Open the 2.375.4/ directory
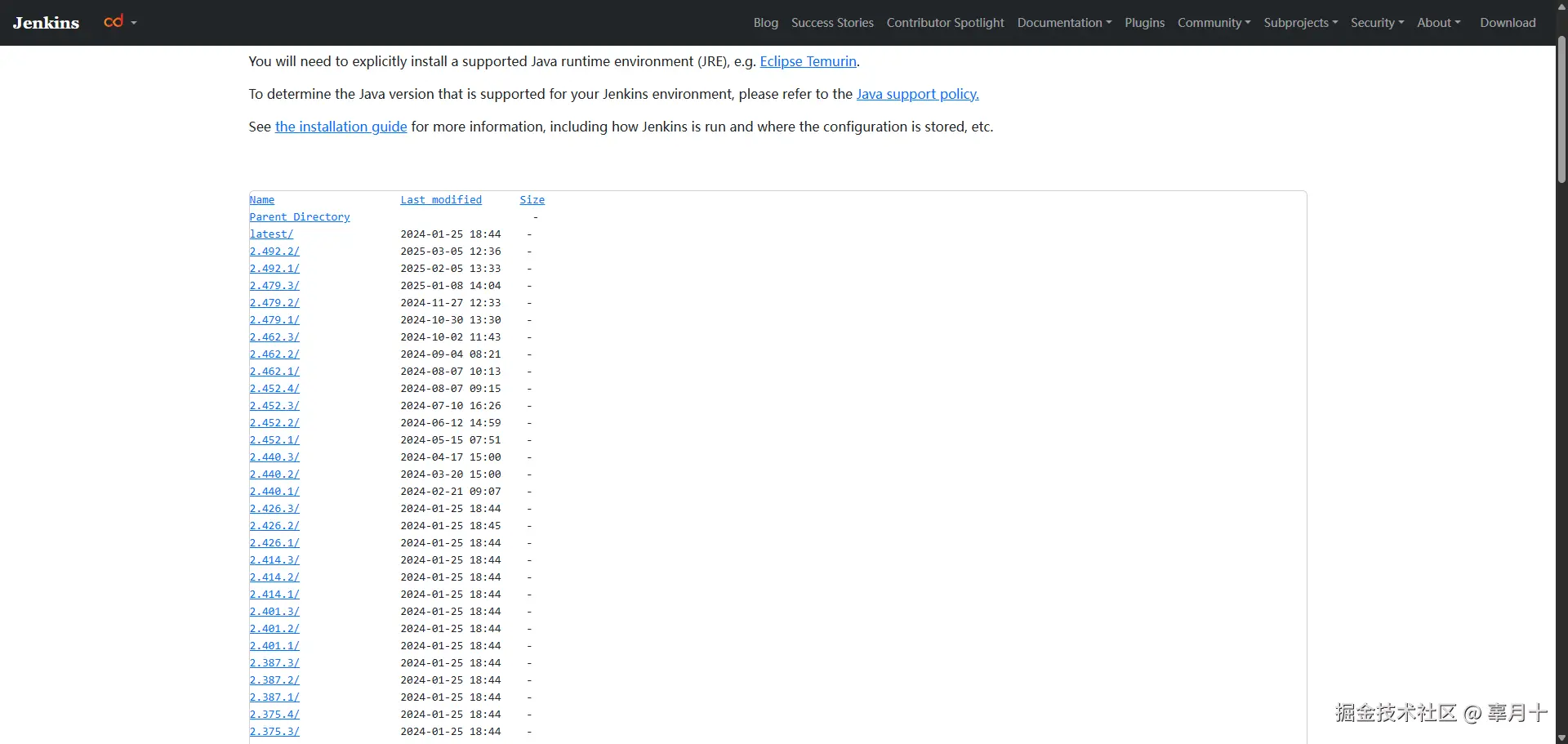Image resolution: width=1568 pixels, height=744 pixels. 274,715
